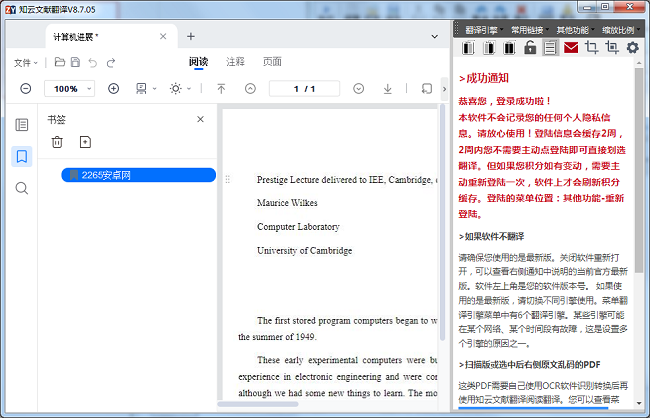This screenshot has height=418, width=650.
Task: Close the 书签 bookmark panel
Action: (200, 119)
